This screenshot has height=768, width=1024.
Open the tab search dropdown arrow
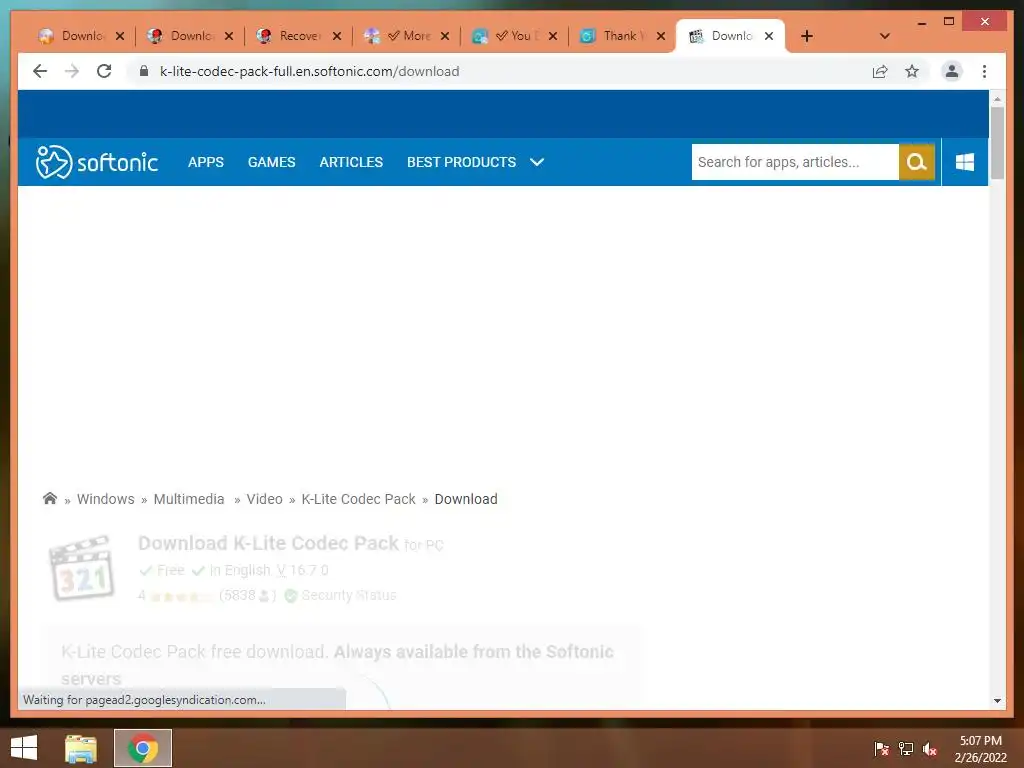click(885, 36)
